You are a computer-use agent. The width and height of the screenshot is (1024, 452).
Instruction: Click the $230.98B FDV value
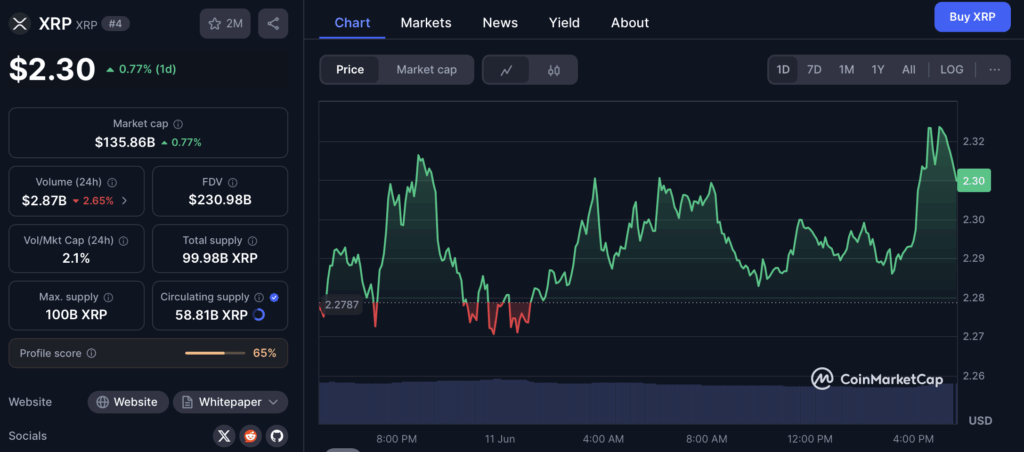click(x=220, y=200)
